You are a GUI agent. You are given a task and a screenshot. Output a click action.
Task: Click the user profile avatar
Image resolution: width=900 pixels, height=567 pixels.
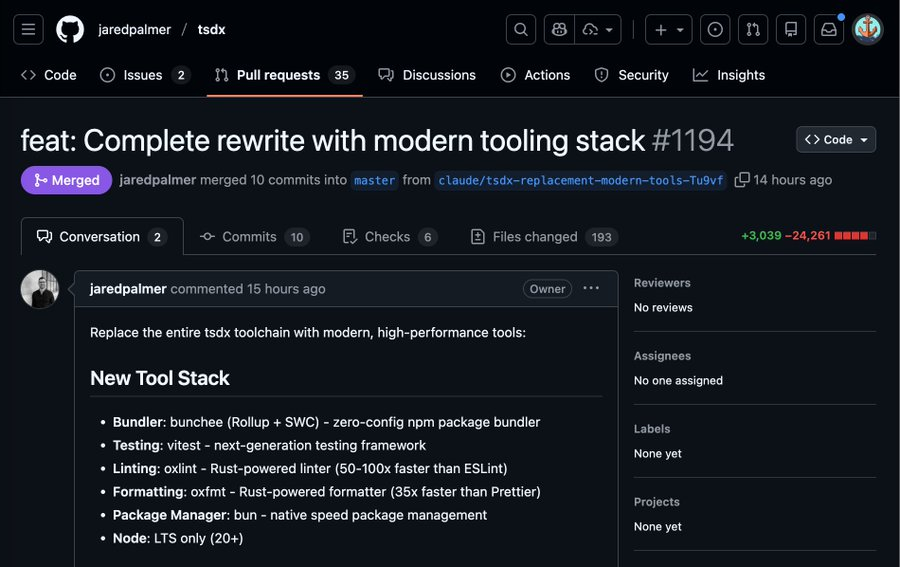[867, 30]
